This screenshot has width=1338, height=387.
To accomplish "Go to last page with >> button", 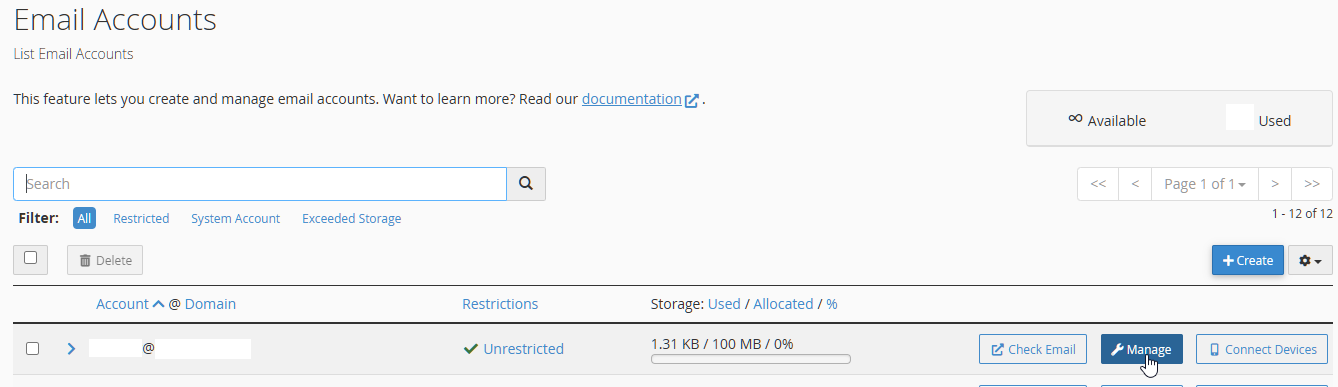I will [1312, 184].
